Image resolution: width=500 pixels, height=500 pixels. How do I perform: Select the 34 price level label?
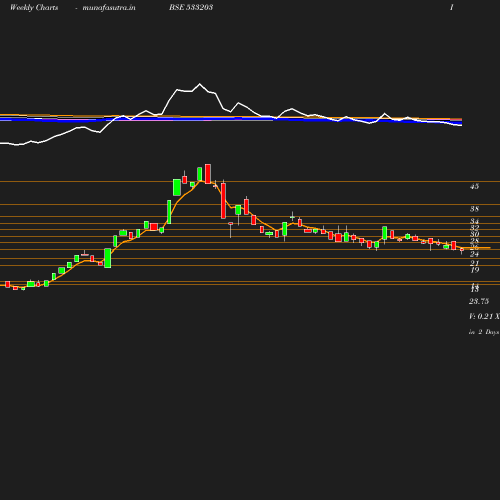(x=474, y=221)
